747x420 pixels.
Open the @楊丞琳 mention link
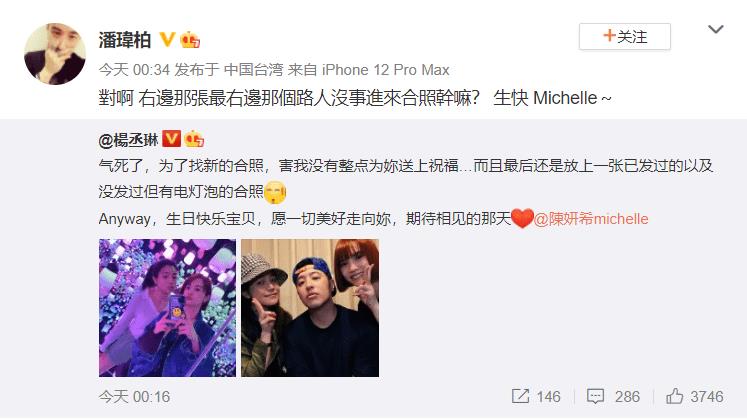point(128,140)
